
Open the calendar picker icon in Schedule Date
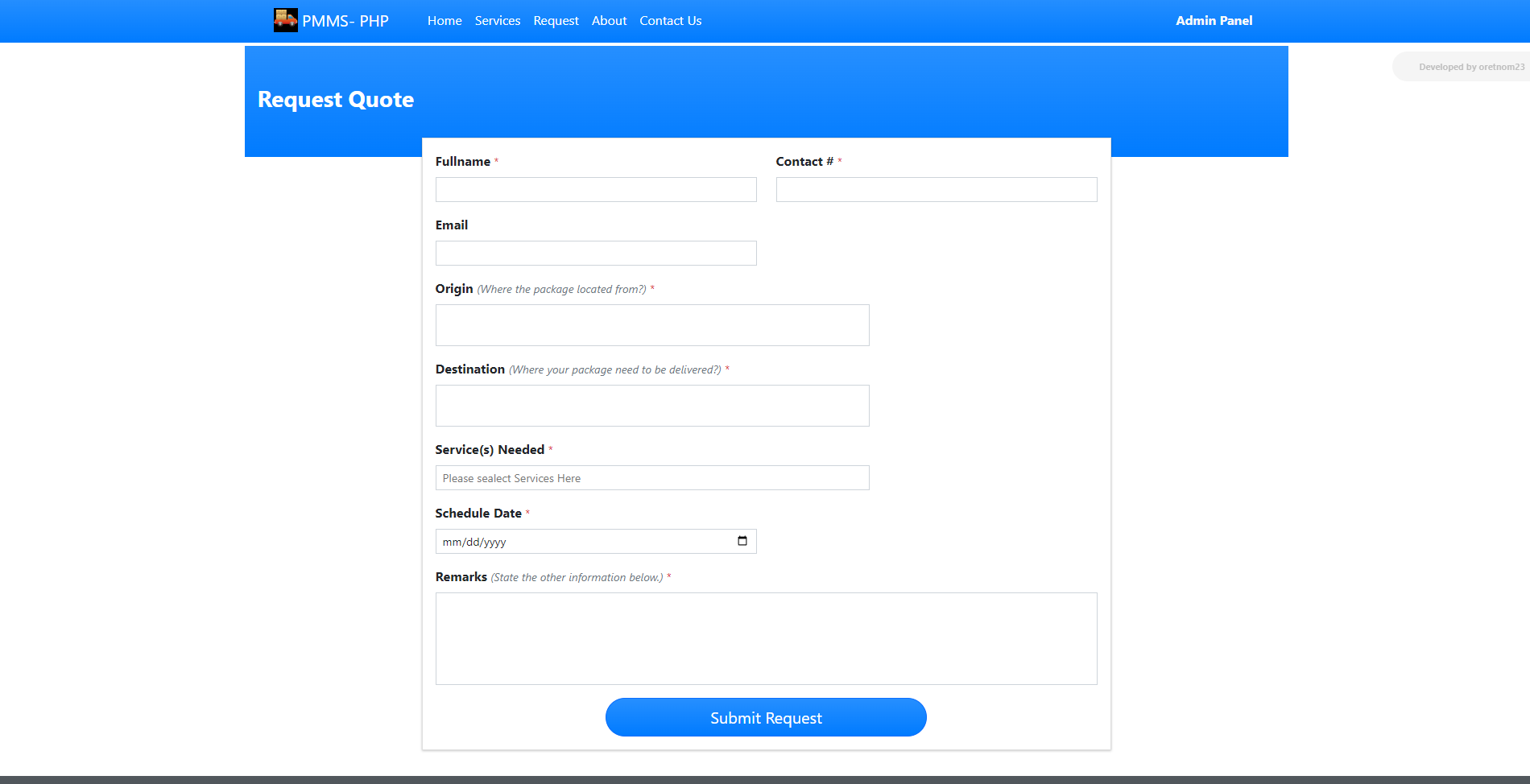click(742, 541)
